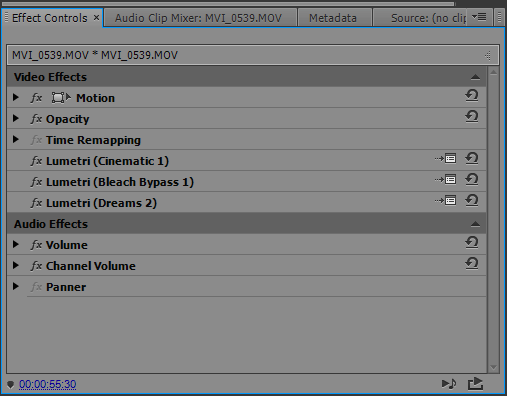Click the Audio Effects section header
507x396 pixels.
[246, 224]
